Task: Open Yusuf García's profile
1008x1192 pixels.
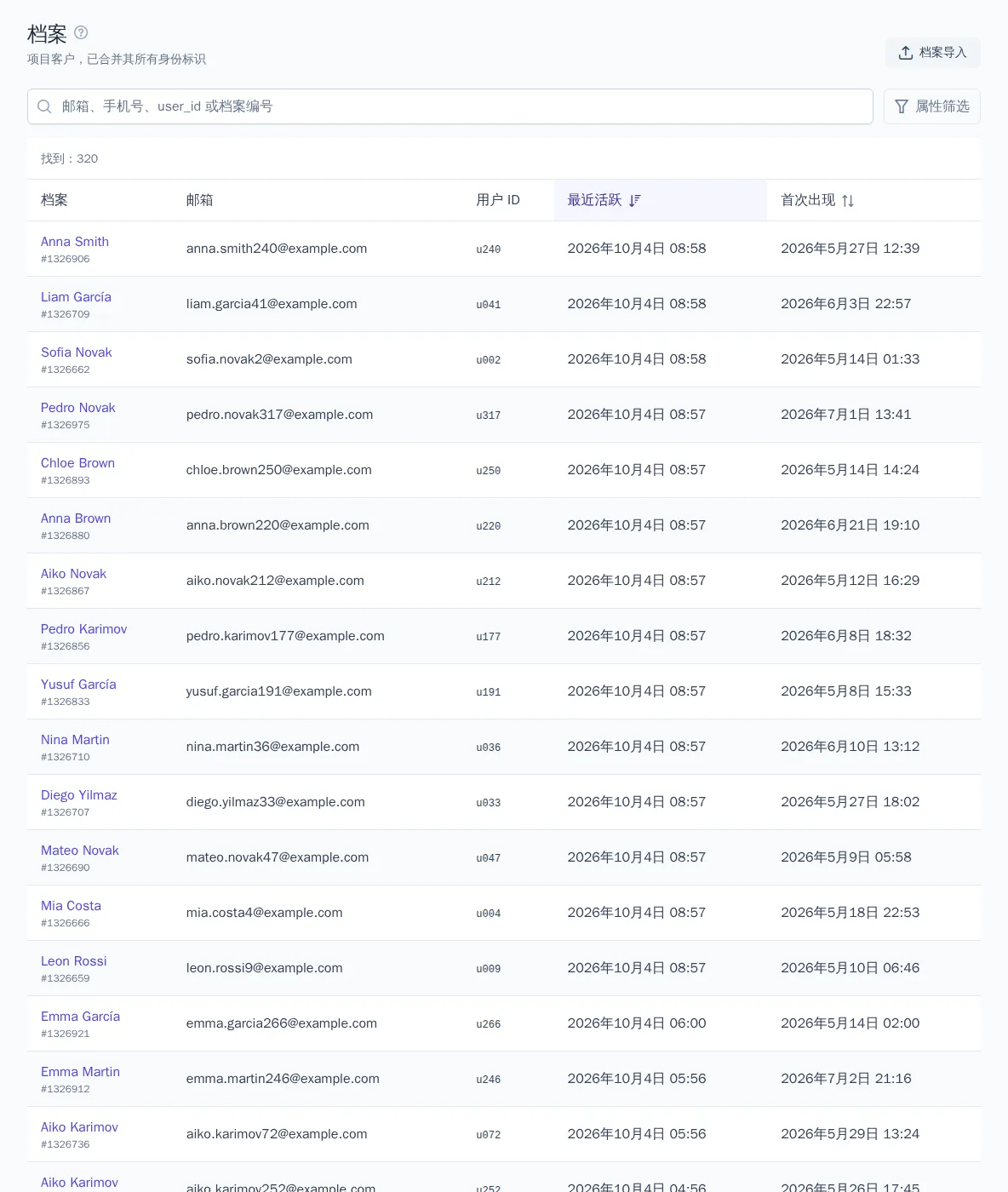Action: coord(78,685)
